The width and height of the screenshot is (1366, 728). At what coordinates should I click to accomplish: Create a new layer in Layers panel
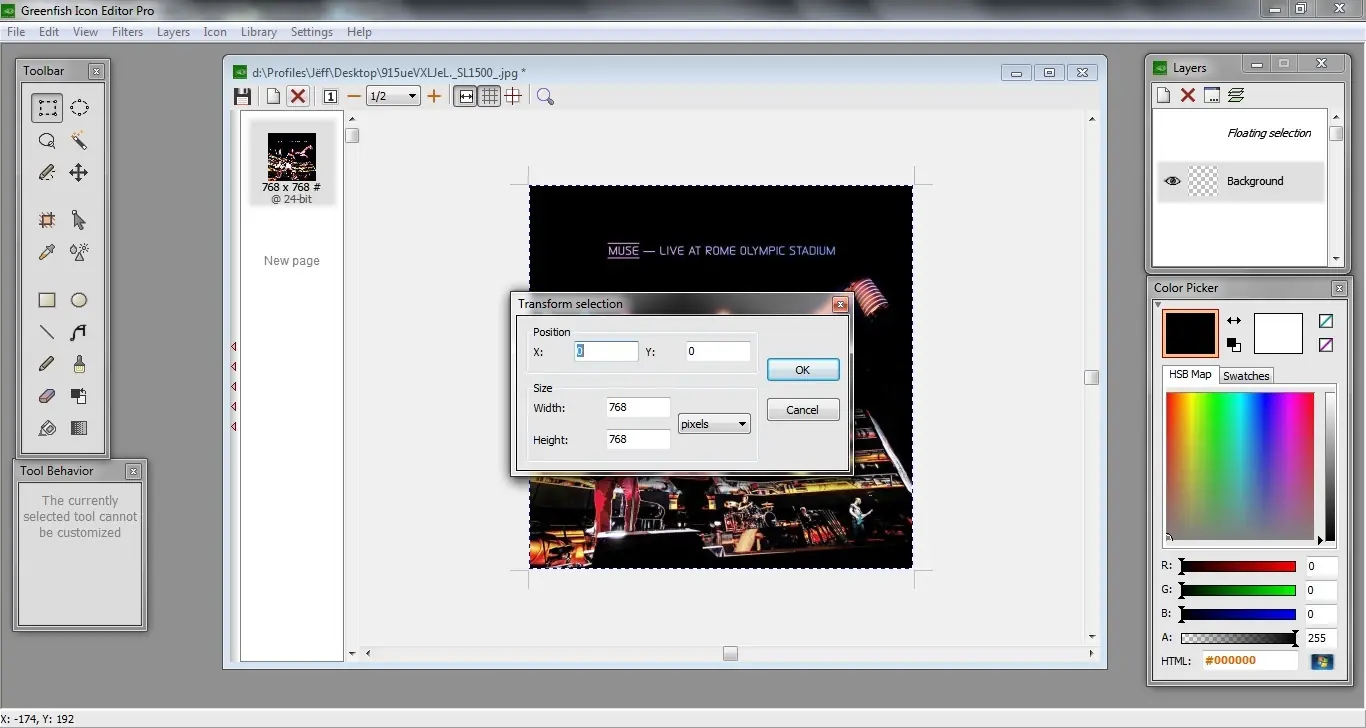click(1164, 95)
